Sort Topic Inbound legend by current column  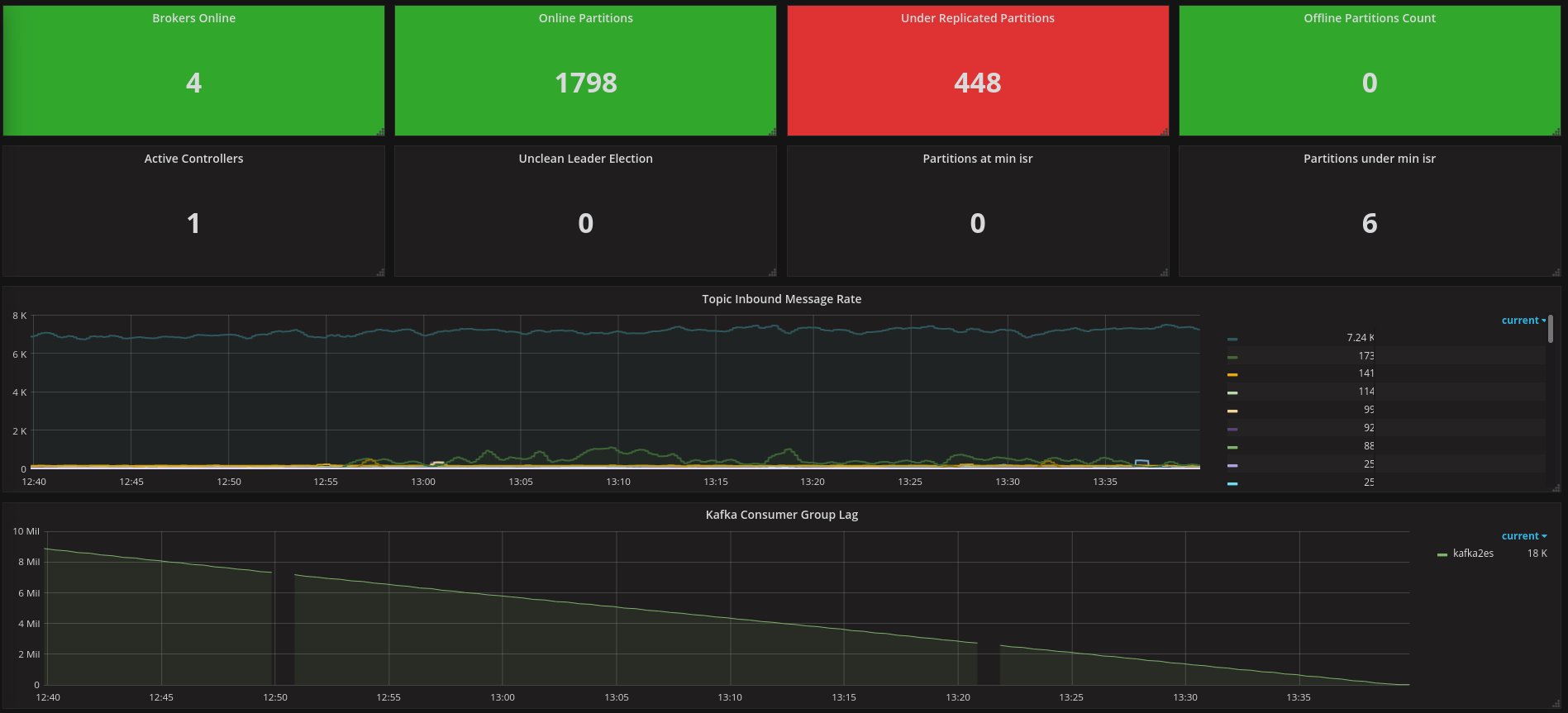[x=1523, y=321]
